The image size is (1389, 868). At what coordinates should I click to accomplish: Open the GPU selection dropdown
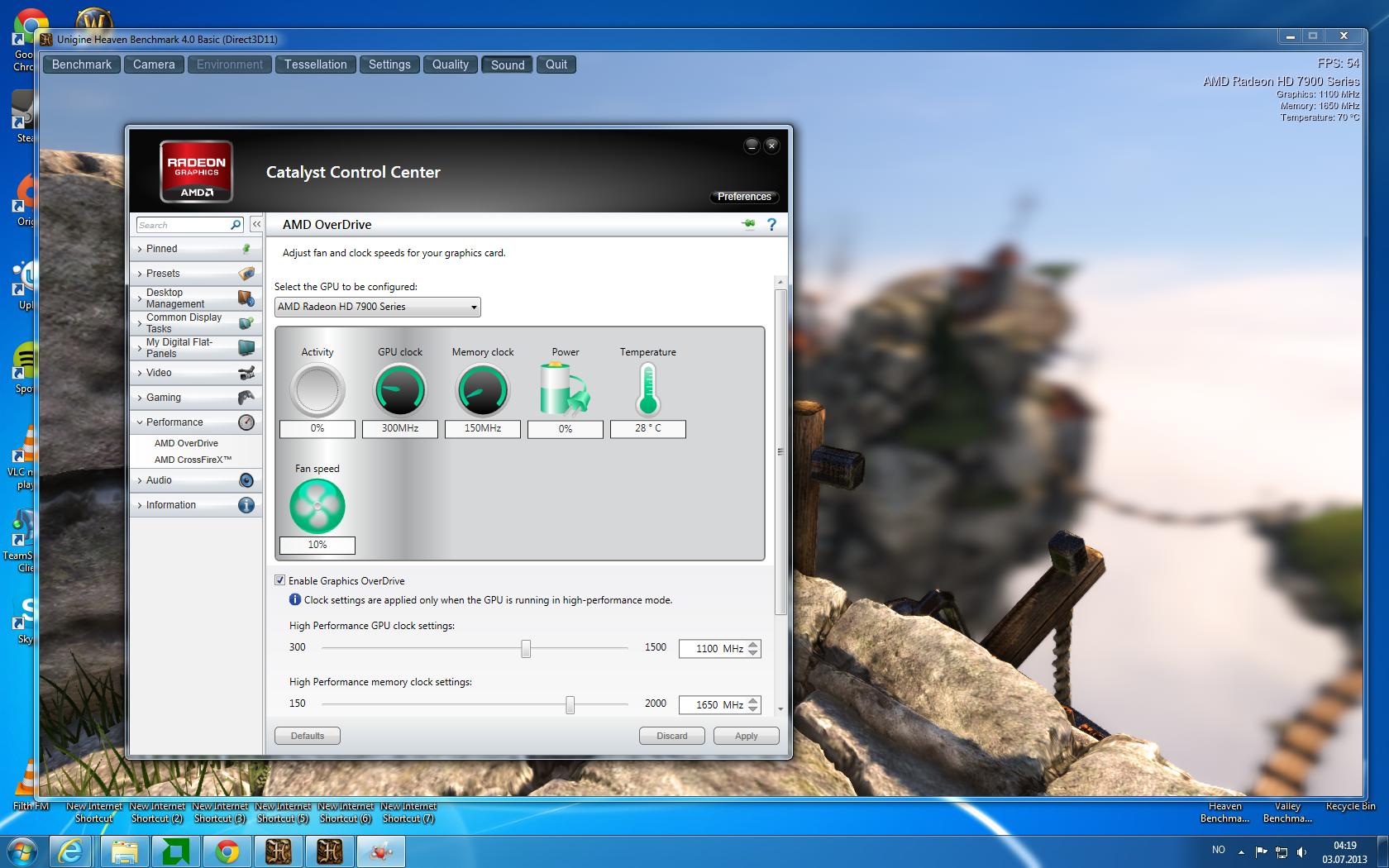[x=377, y=307]
